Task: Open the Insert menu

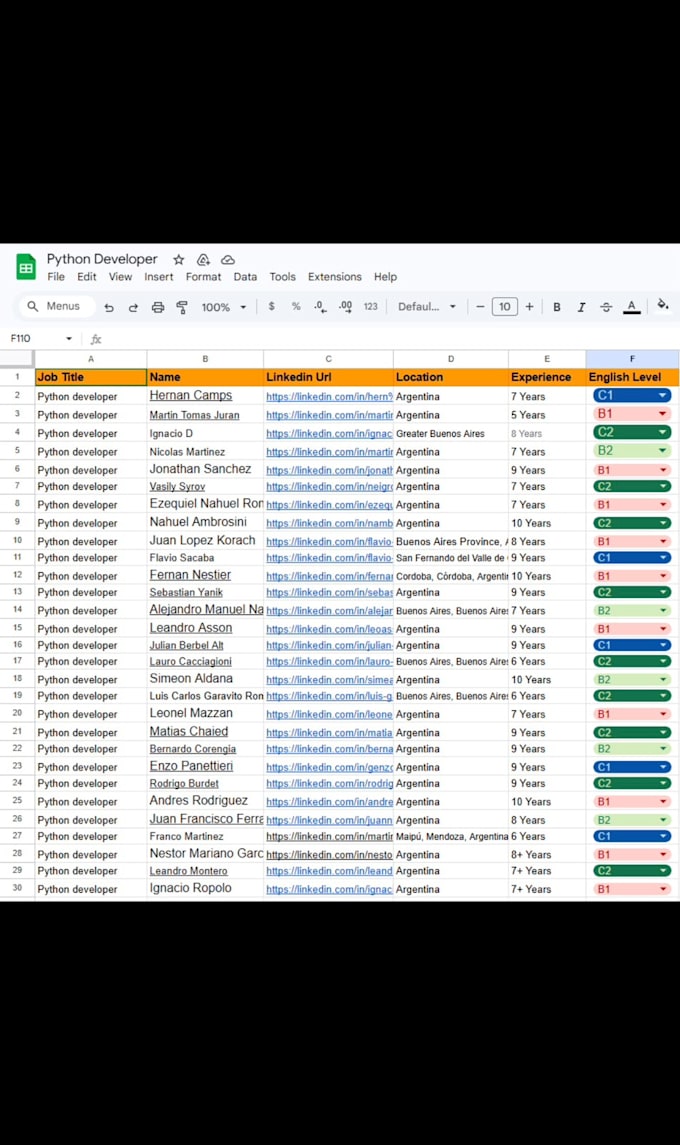Action: click(158, 277)
